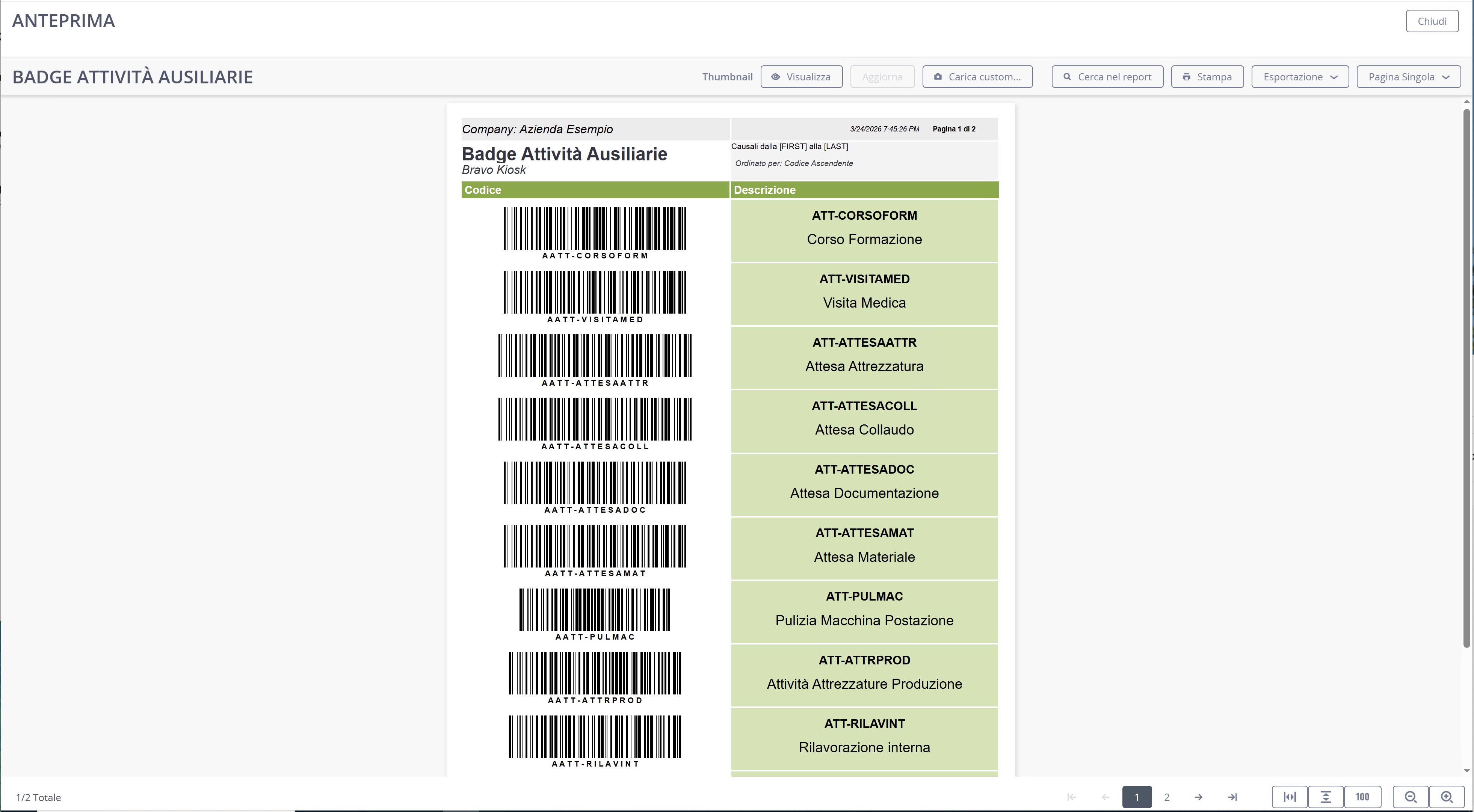Click 'Pagina 1 di 2' label
The image size is (1474, 812).
954,129
